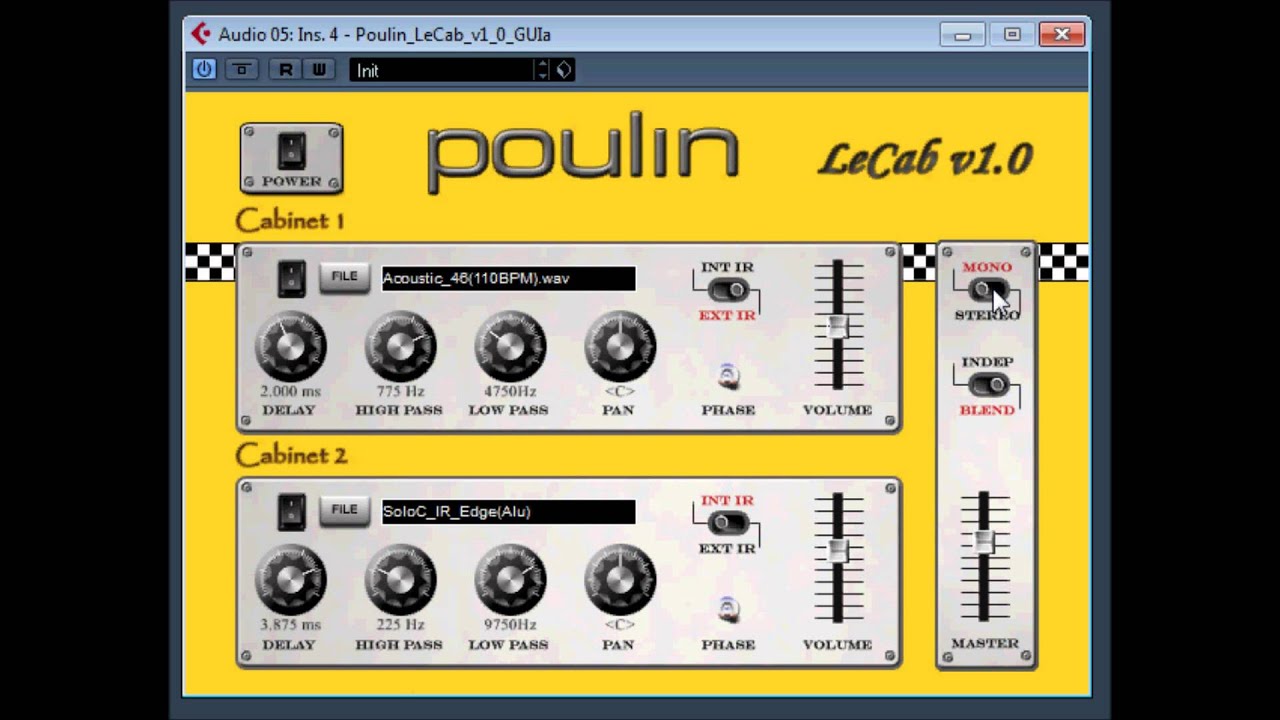Screen dimensions: 1280x720
Task: Click the Cabinet 1 heading
Action: tap(290, 220)
